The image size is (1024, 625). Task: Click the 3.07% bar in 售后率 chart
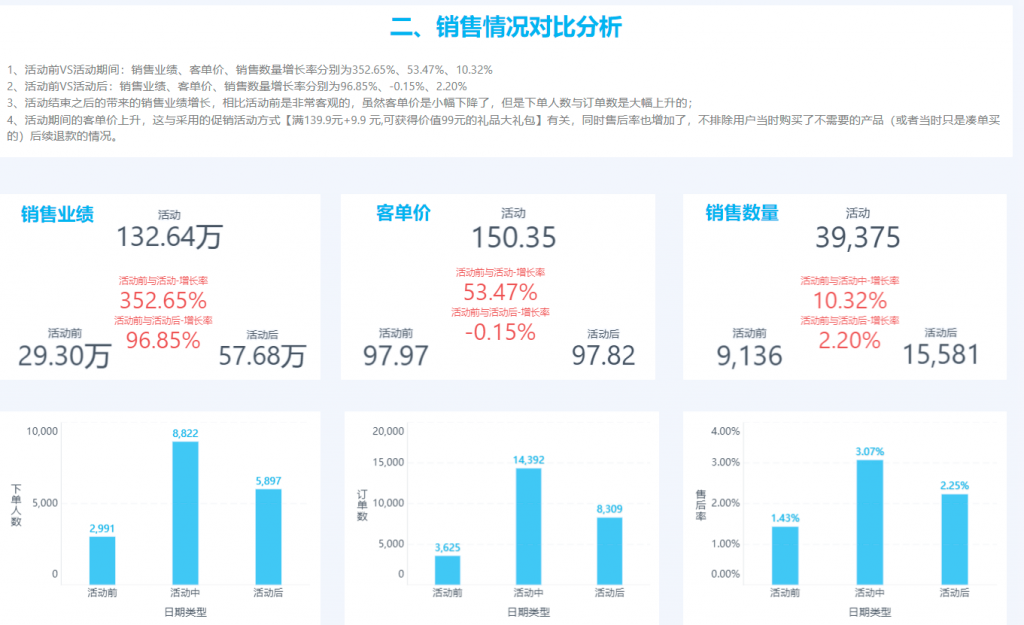point(870,522)
